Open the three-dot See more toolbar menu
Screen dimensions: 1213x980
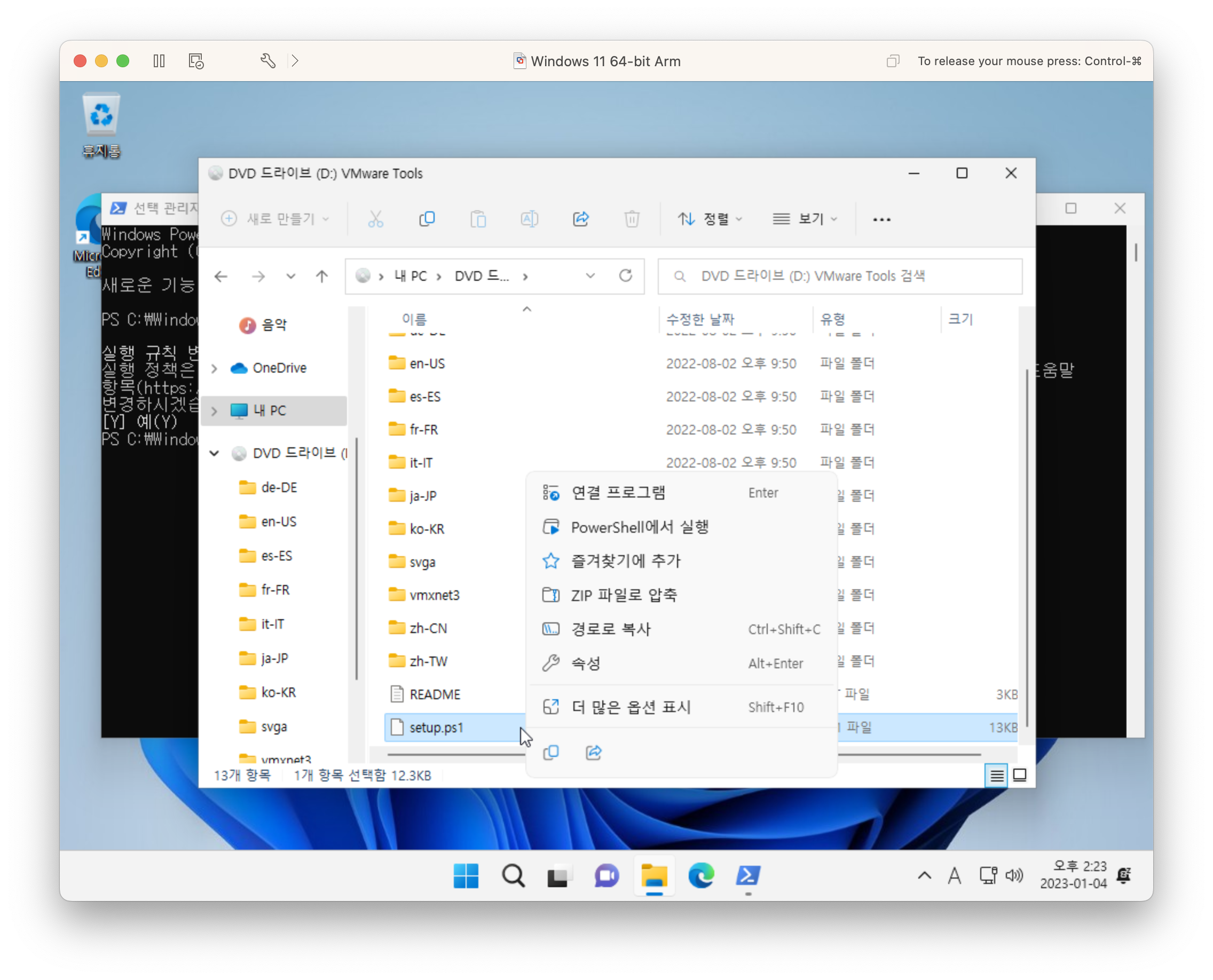881,219
